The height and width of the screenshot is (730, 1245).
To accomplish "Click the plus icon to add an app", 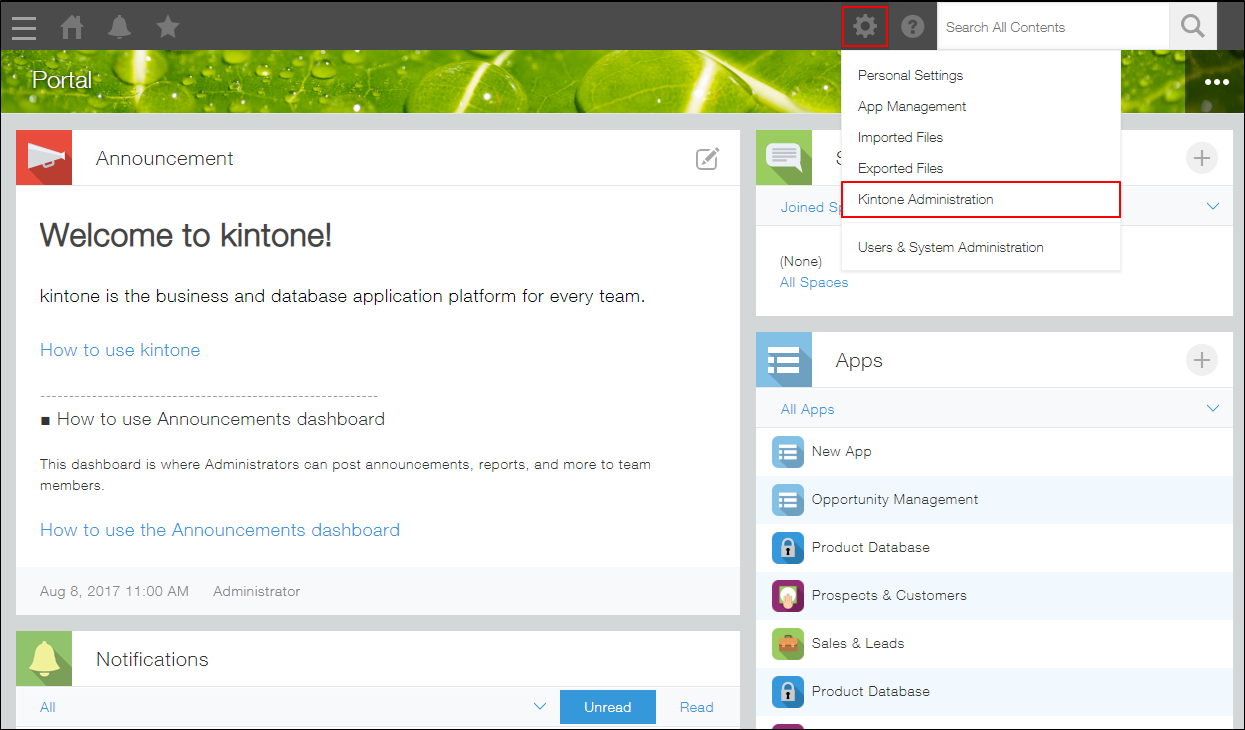I will point(1201,359).
